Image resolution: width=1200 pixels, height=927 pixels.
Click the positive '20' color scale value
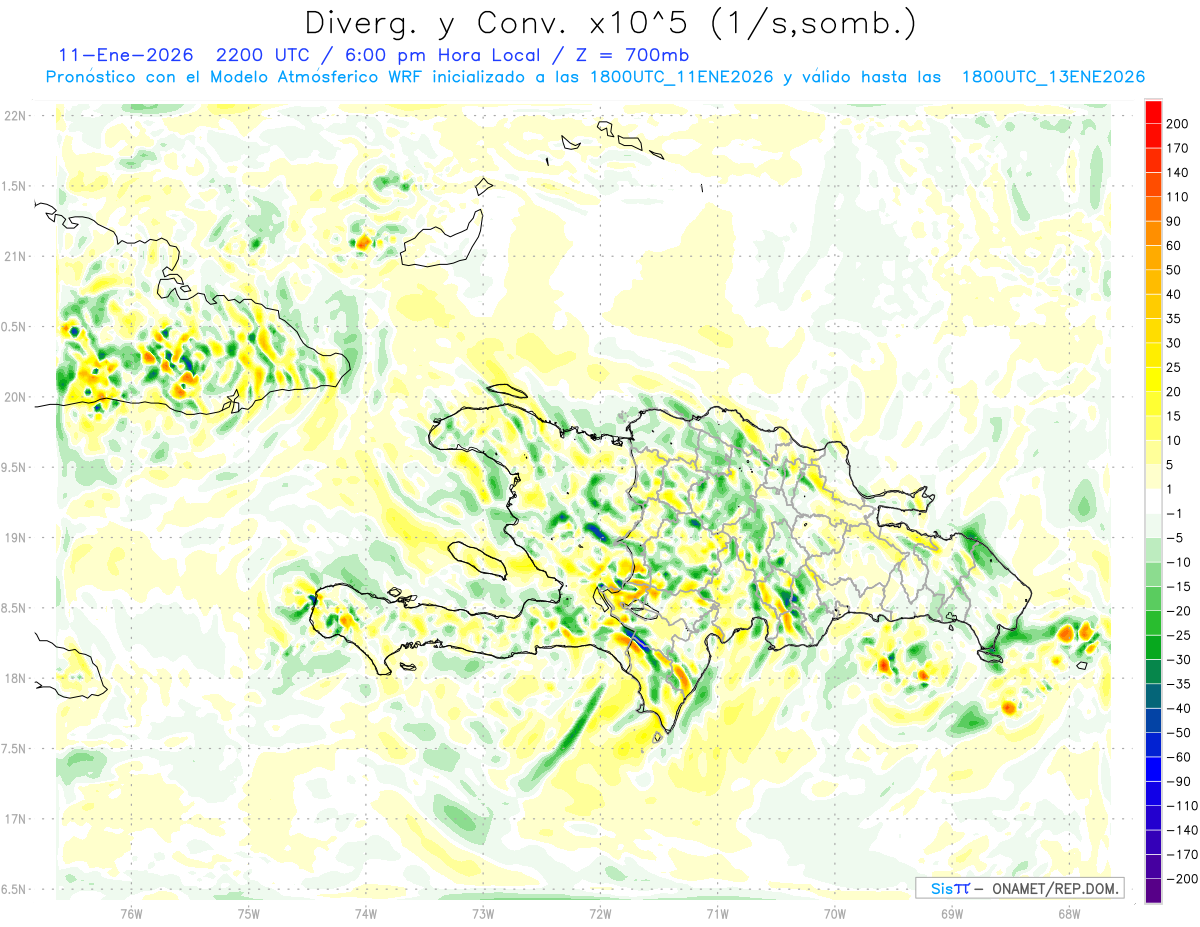(1174, 392)
